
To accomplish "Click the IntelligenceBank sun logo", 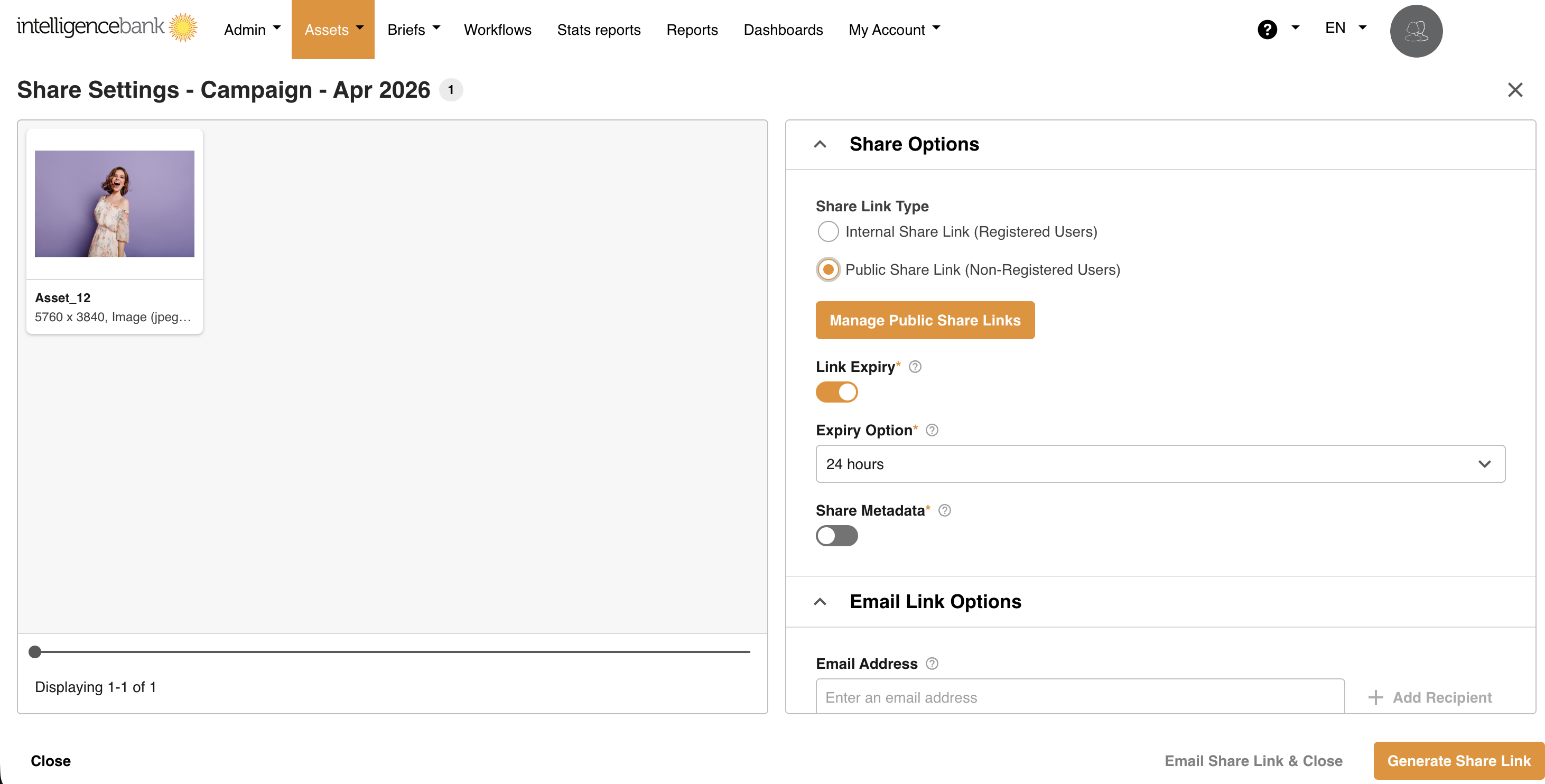I will [183, 27].
